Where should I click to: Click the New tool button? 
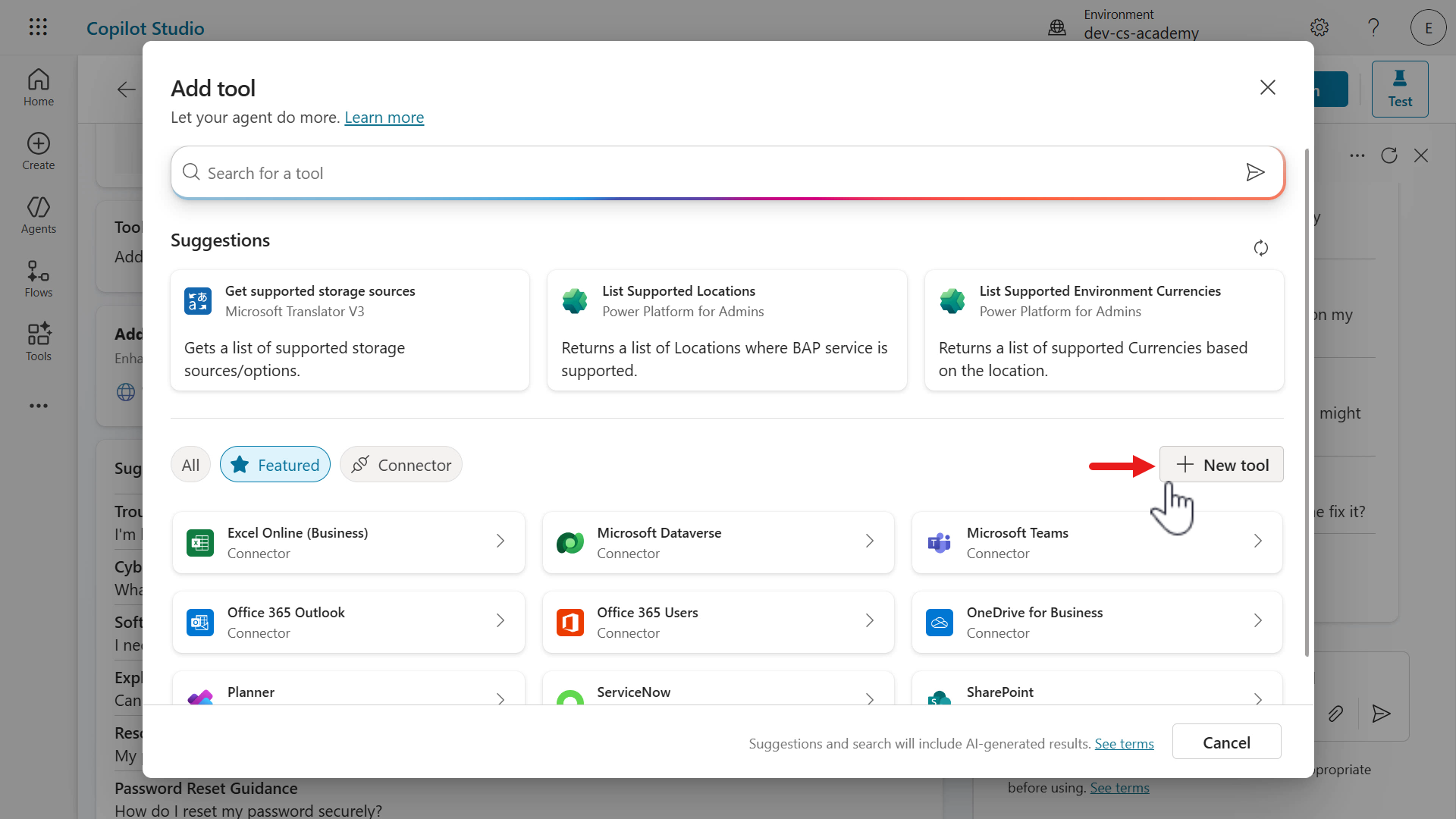[1221, 465]
